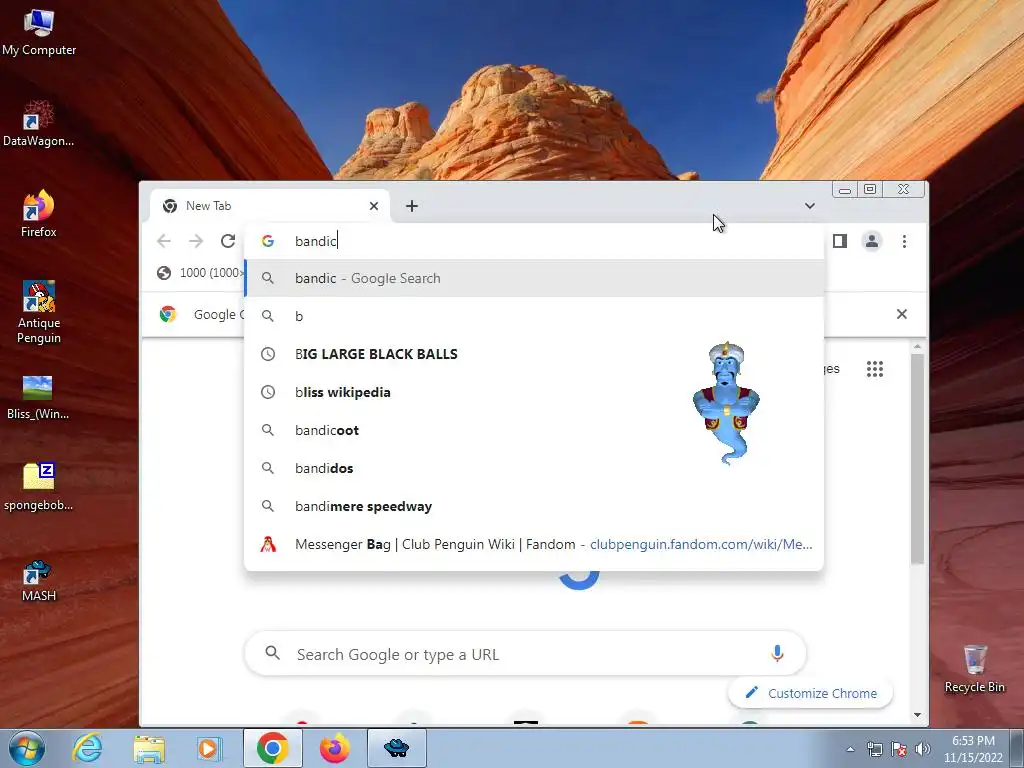Click the blue genie character
Screen dimensions: 1024x768
click(x=726, y=402)
